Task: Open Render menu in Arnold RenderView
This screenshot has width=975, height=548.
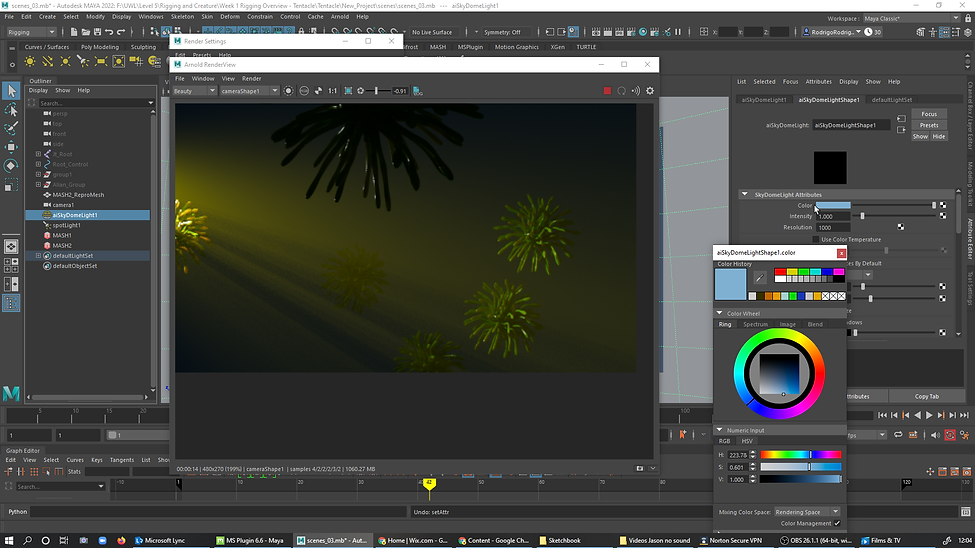Action: pos(251,78)
